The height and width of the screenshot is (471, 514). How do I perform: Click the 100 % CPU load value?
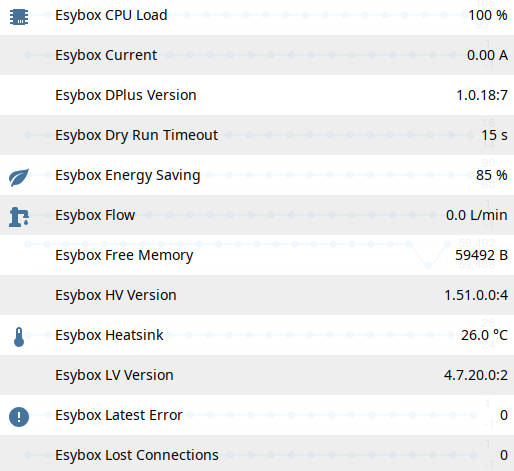[488, 15]
